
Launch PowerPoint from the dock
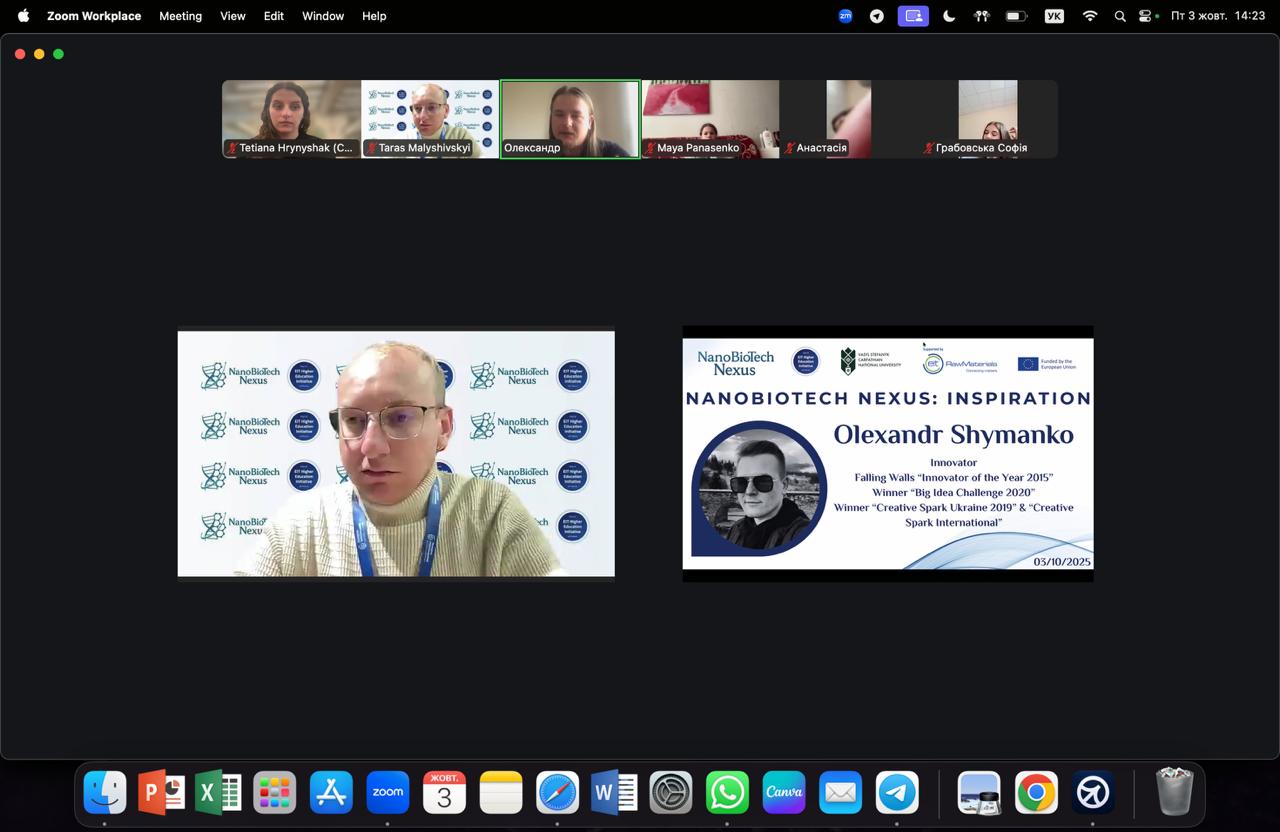[161, 793]
